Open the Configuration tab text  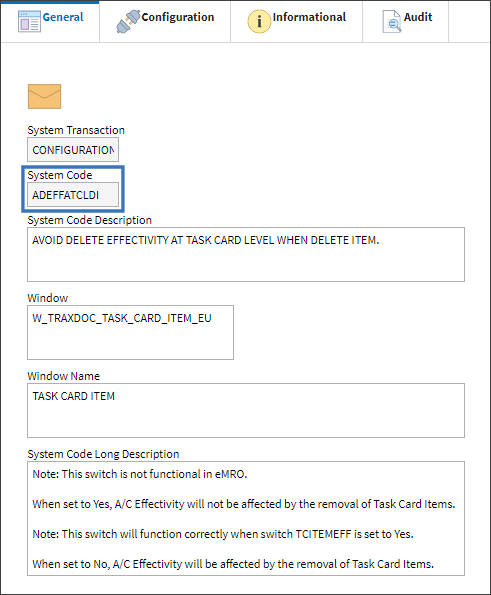click(x=178, y=17)
